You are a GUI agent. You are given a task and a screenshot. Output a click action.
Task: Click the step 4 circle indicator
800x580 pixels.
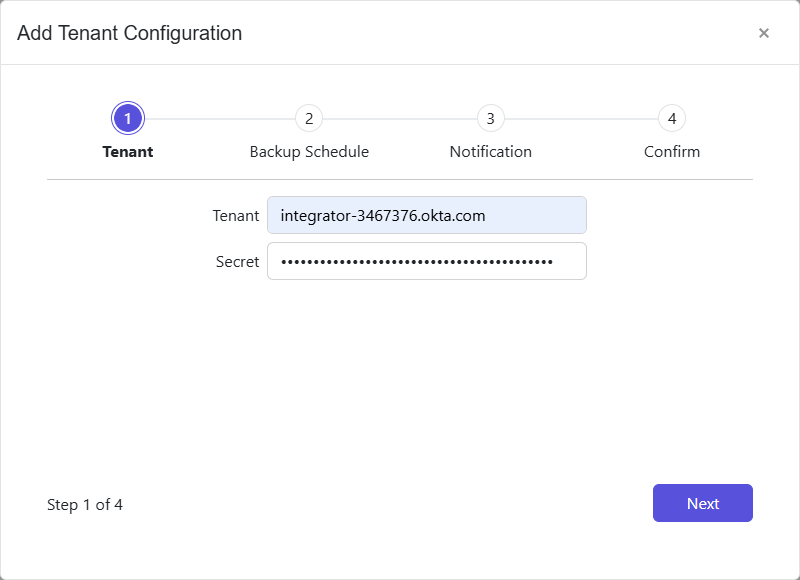[672, 117]
